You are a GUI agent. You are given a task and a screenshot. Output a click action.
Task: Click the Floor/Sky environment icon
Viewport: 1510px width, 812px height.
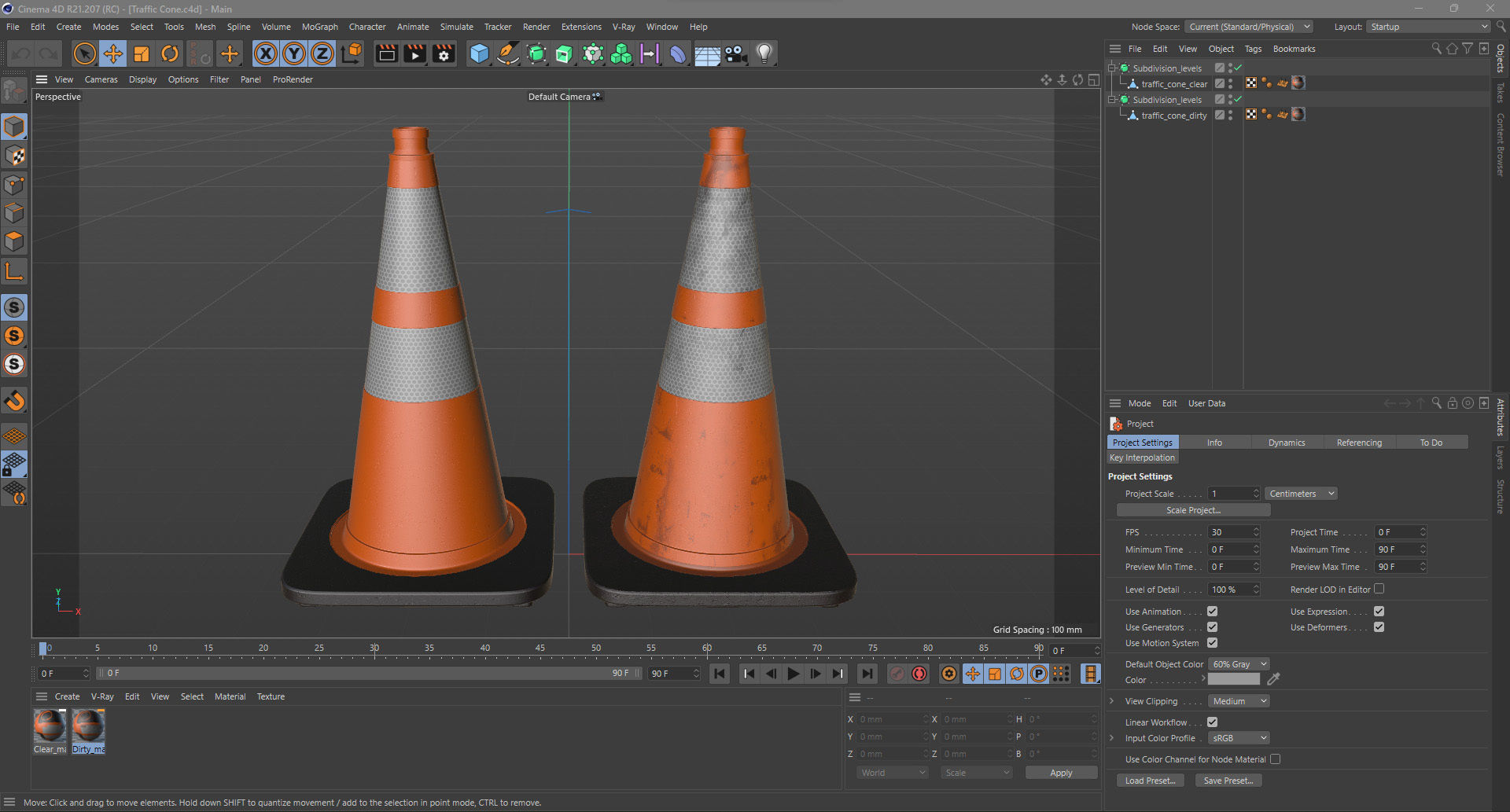[706, 53]
